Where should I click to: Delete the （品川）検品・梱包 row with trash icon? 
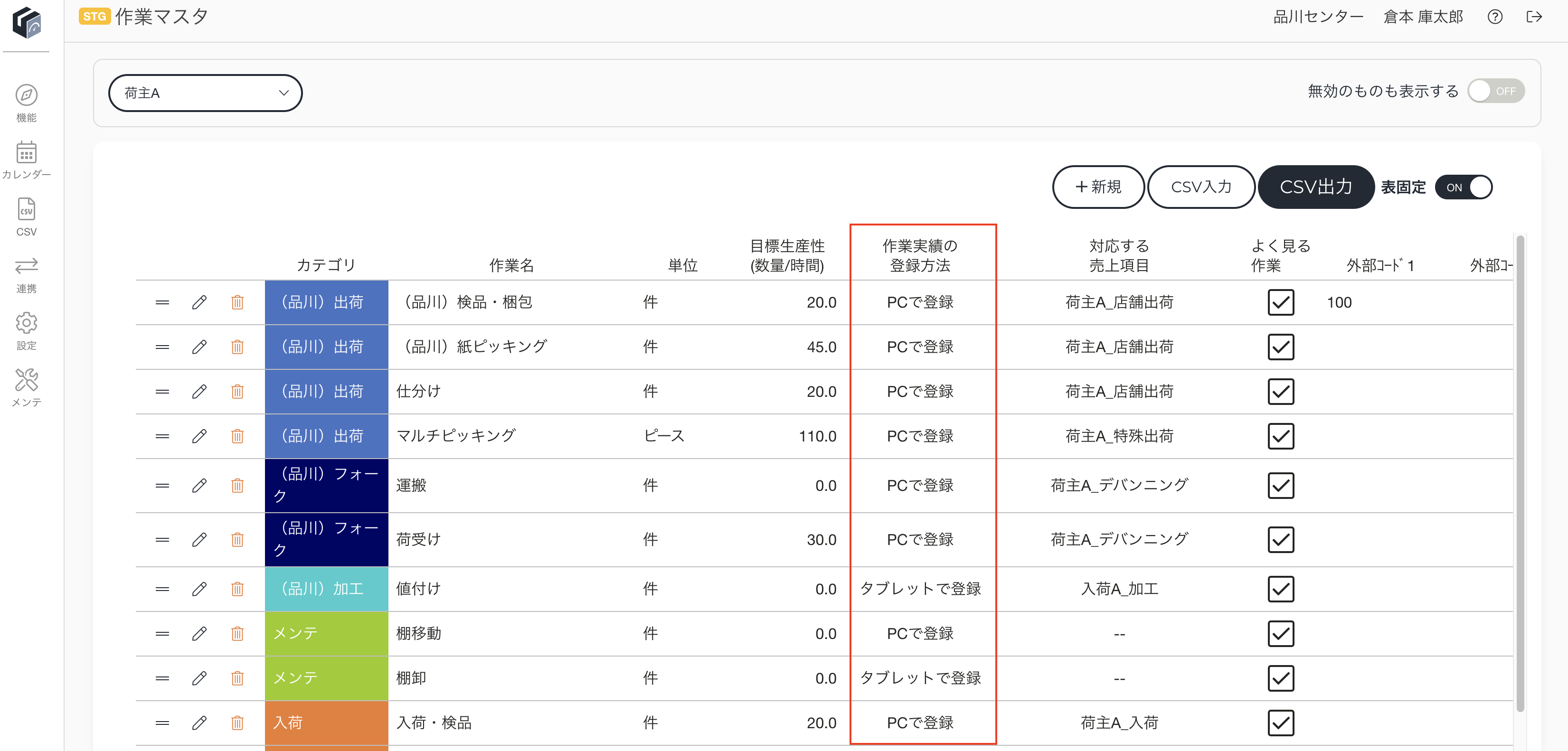(237, 302)
